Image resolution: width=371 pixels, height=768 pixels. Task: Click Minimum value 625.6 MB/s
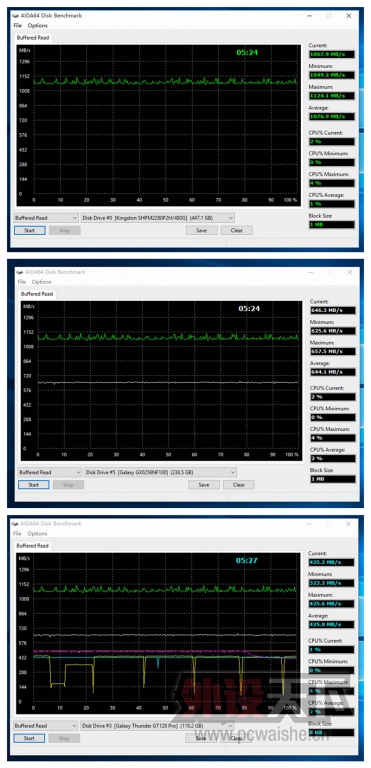(333, 331)
